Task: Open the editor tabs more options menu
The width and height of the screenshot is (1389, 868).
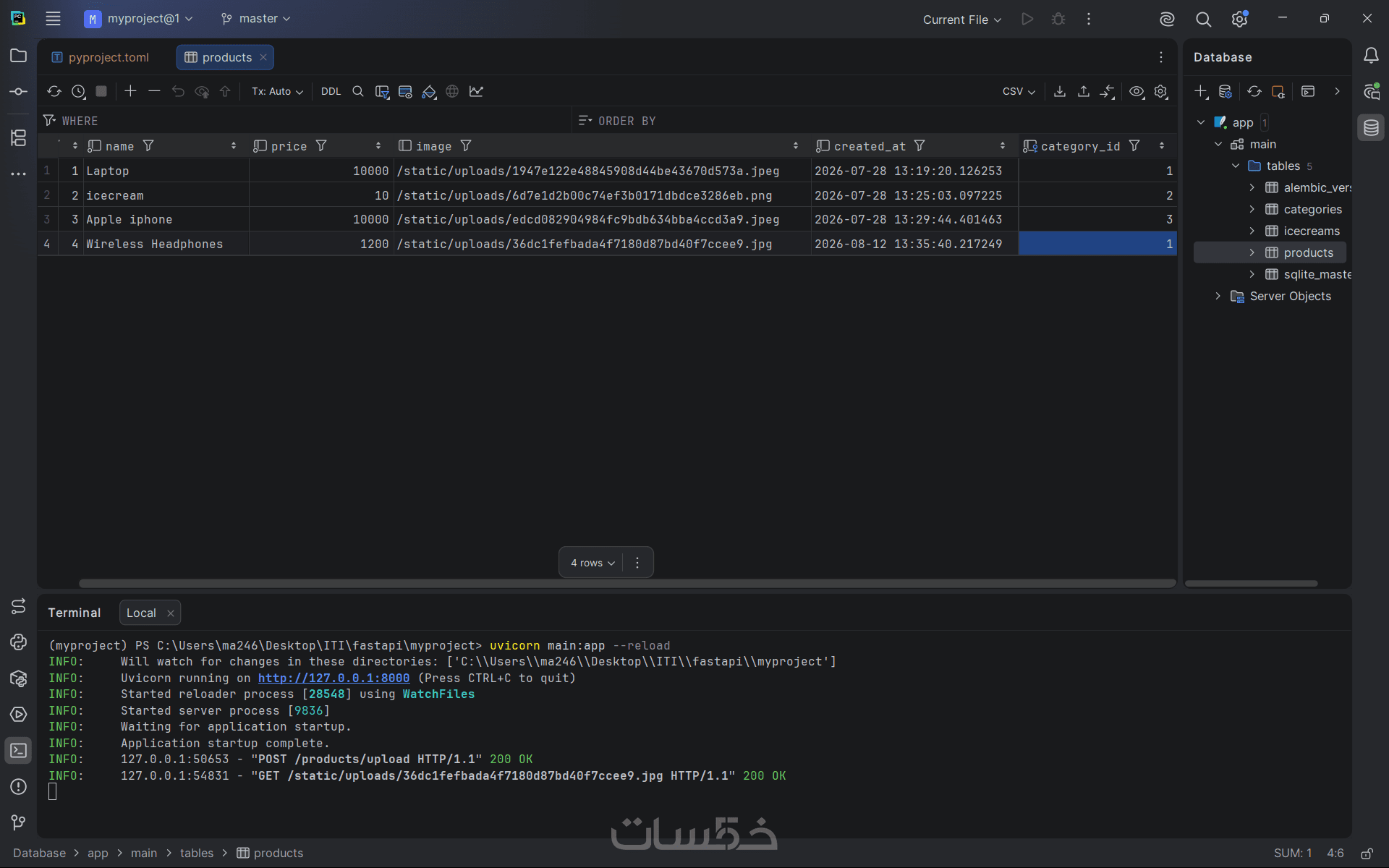Action: (x=1161, y=57)
